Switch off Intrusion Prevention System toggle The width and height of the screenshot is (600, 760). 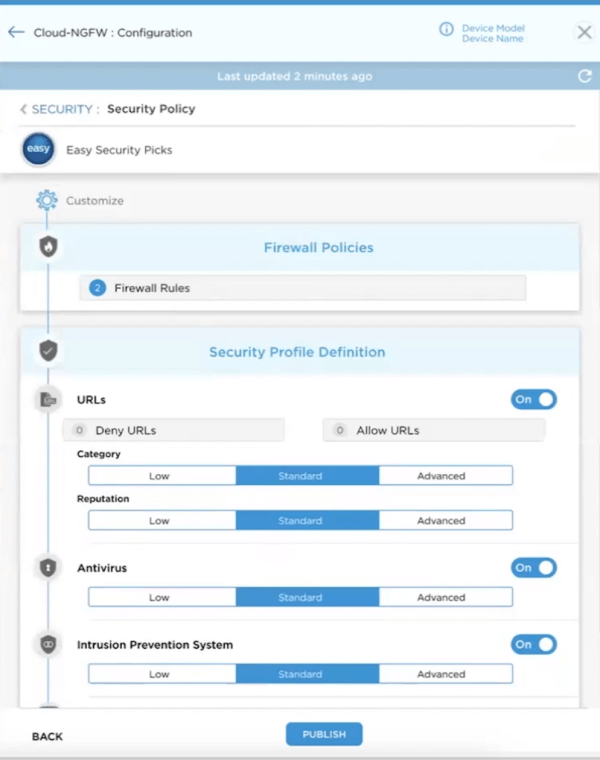534,645
